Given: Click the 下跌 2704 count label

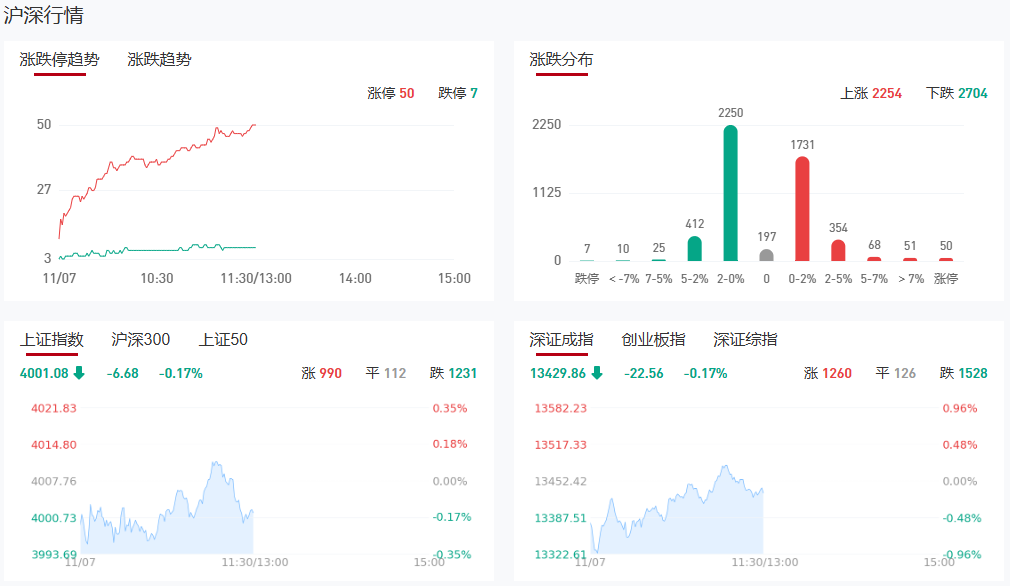Looking at the screenshot, I should pos(956,93).
